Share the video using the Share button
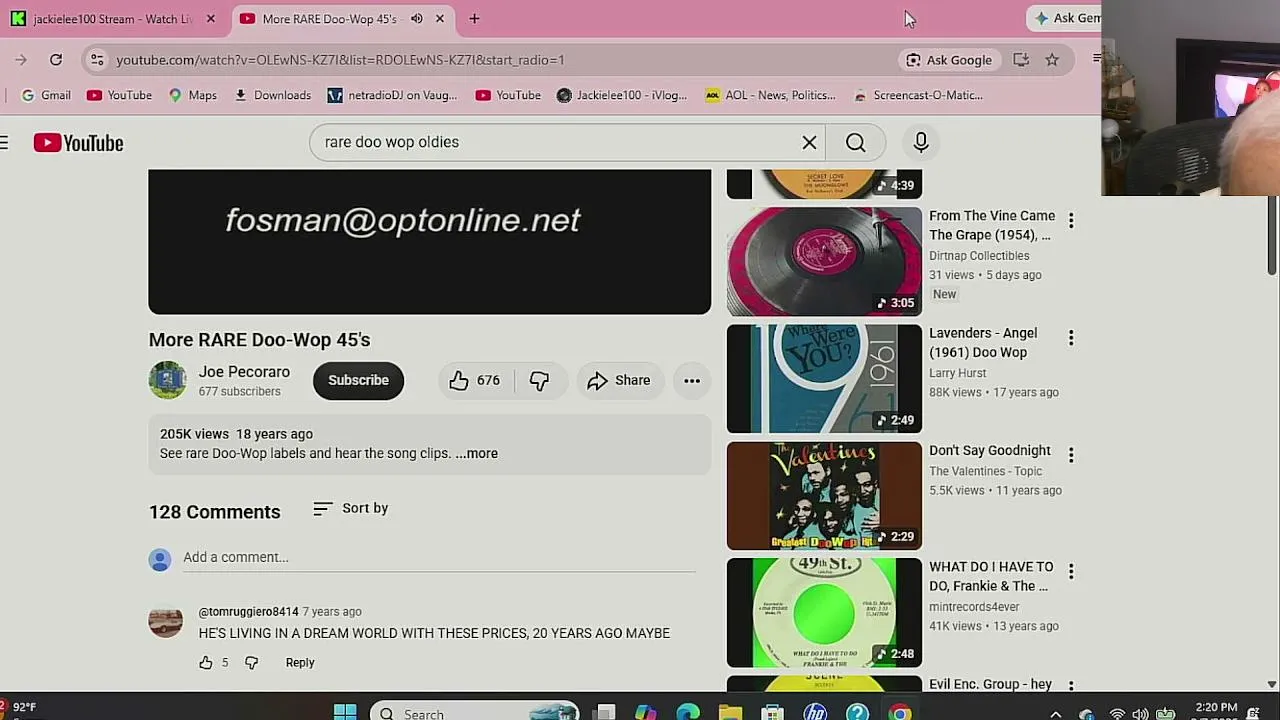Image resolution: width=1280 pixels, height=720 pixels. tap(619, 380)
